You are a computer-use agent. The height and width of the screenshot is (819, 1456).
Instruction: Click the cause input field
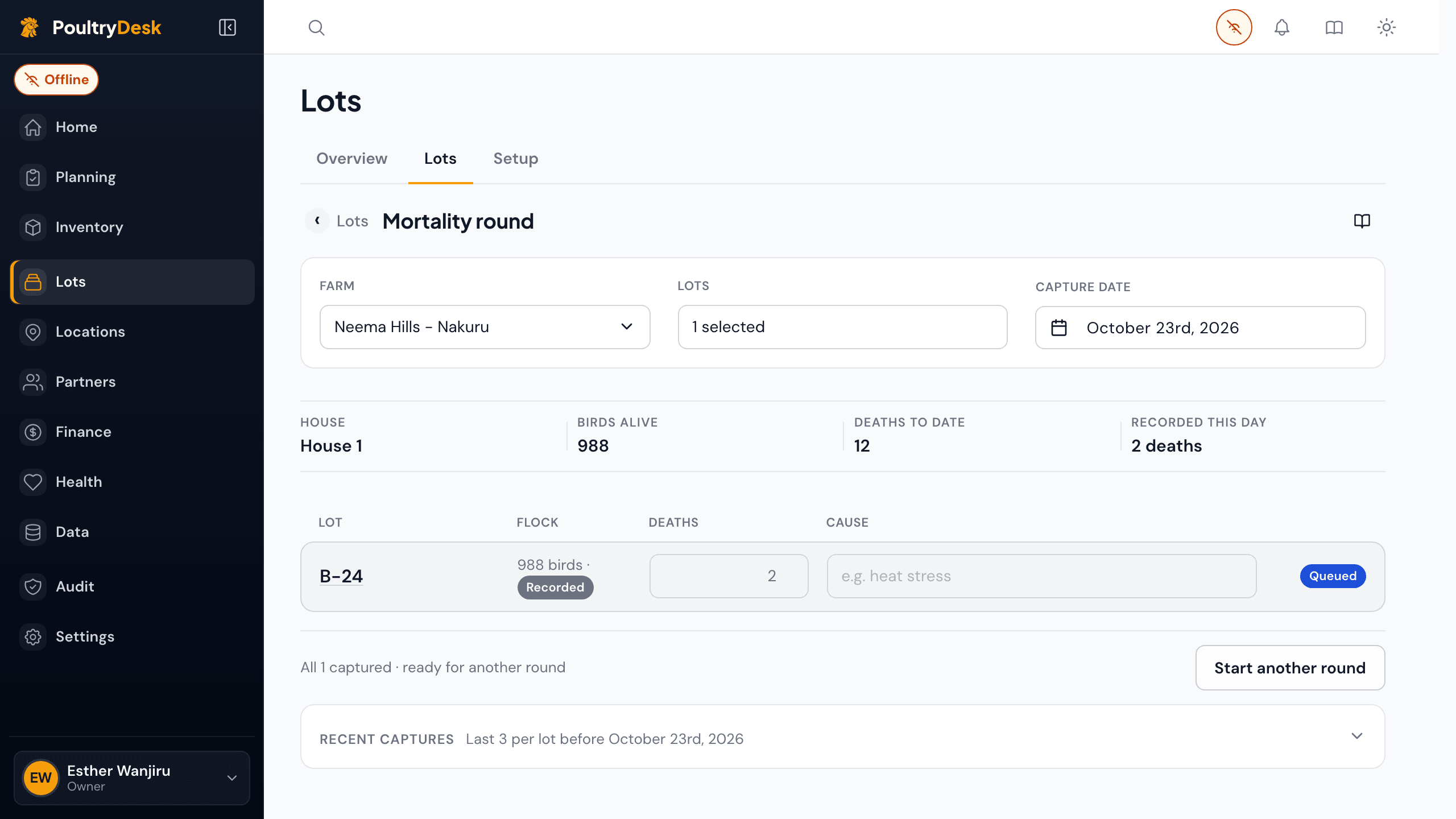click(x=1041, y=576)
